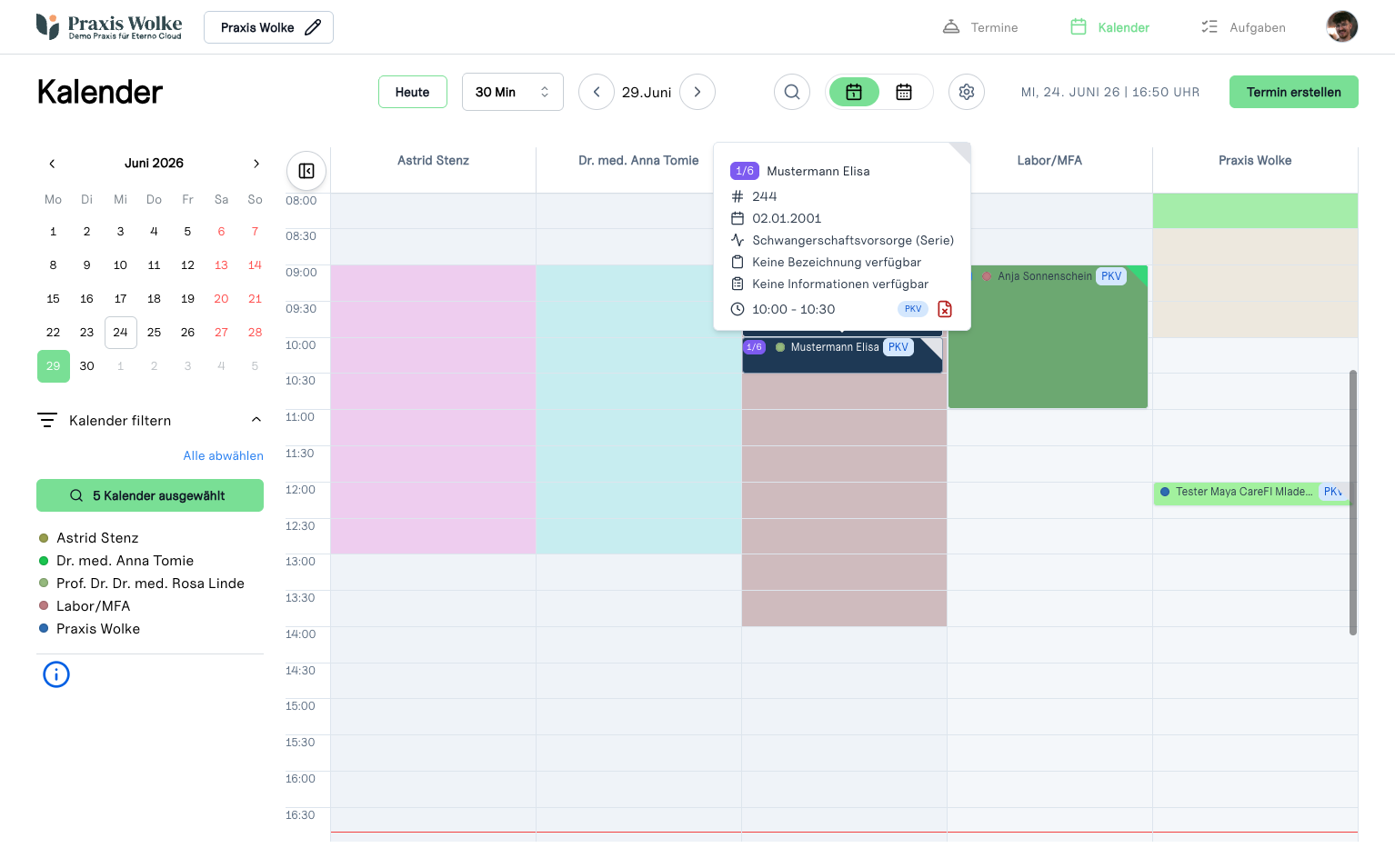This screenshot has height=868, width=1395.
Task: Toggle Praxis Wolke calendar filter
Action: click(89, 629)
